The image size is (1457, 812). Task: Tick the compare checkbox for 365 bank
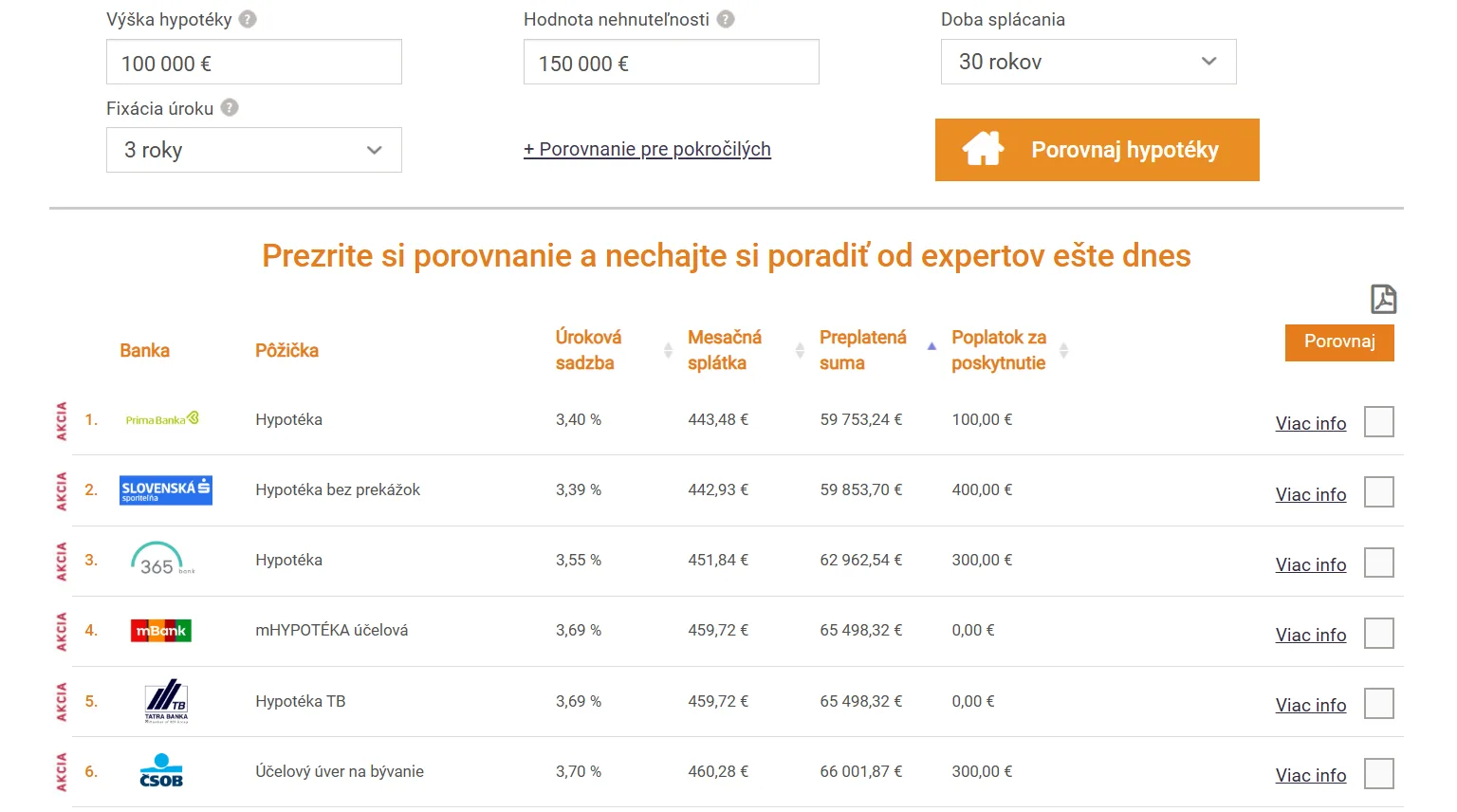click(1379, 563)
